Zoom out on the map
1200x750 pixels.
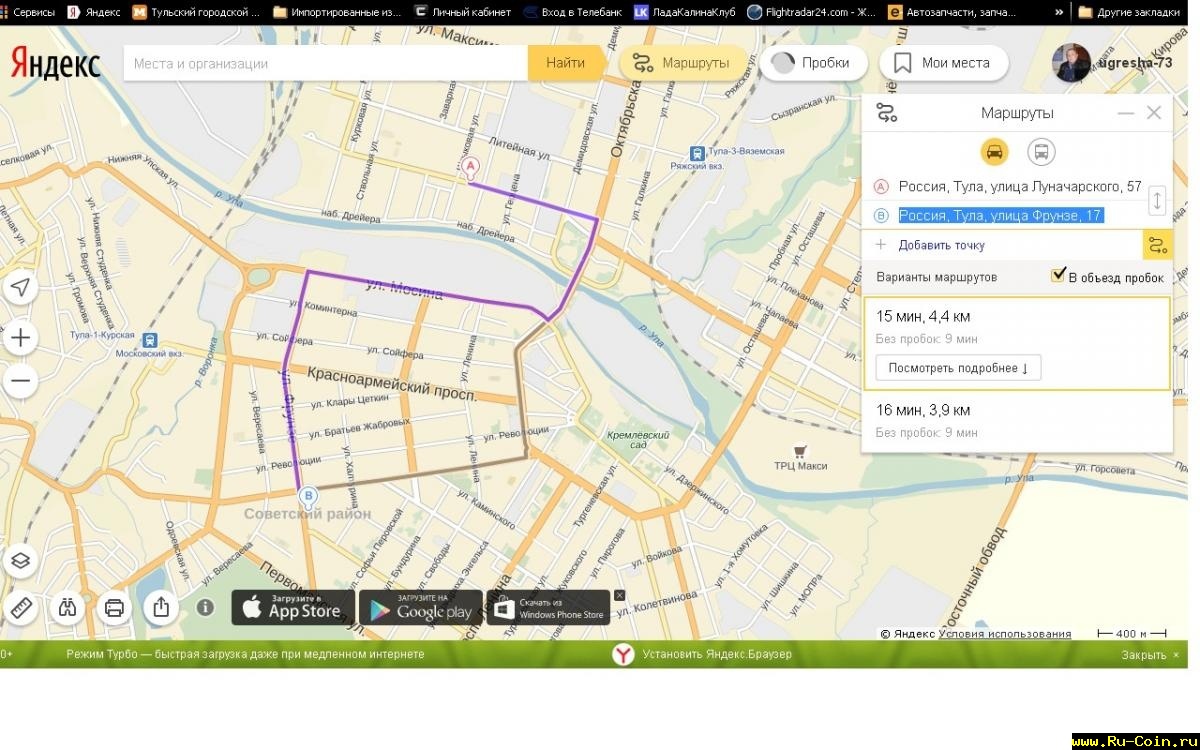pyautogui.click(x=20, y=381)
